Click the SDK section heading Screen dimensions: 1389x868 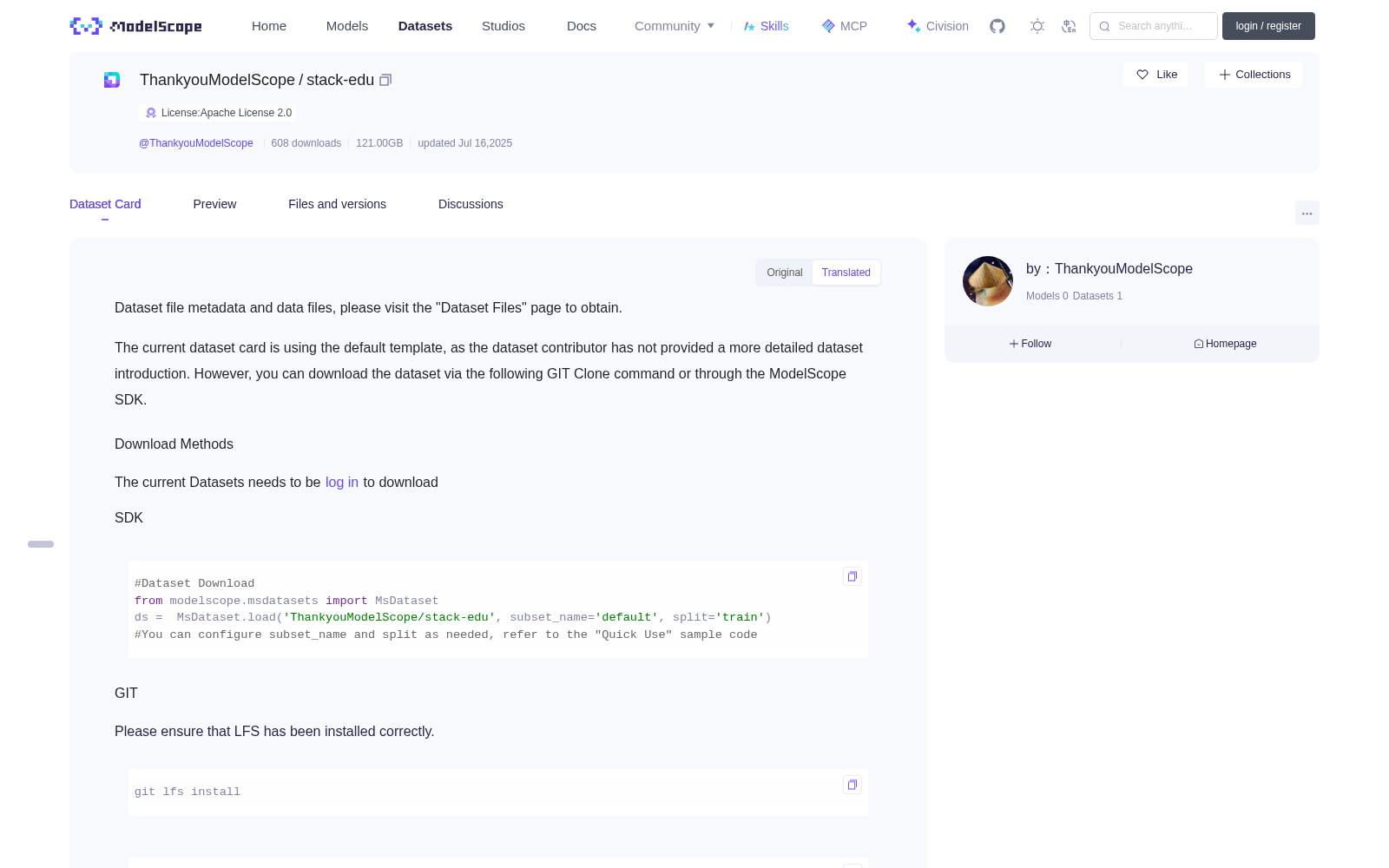tap(128, 518)
